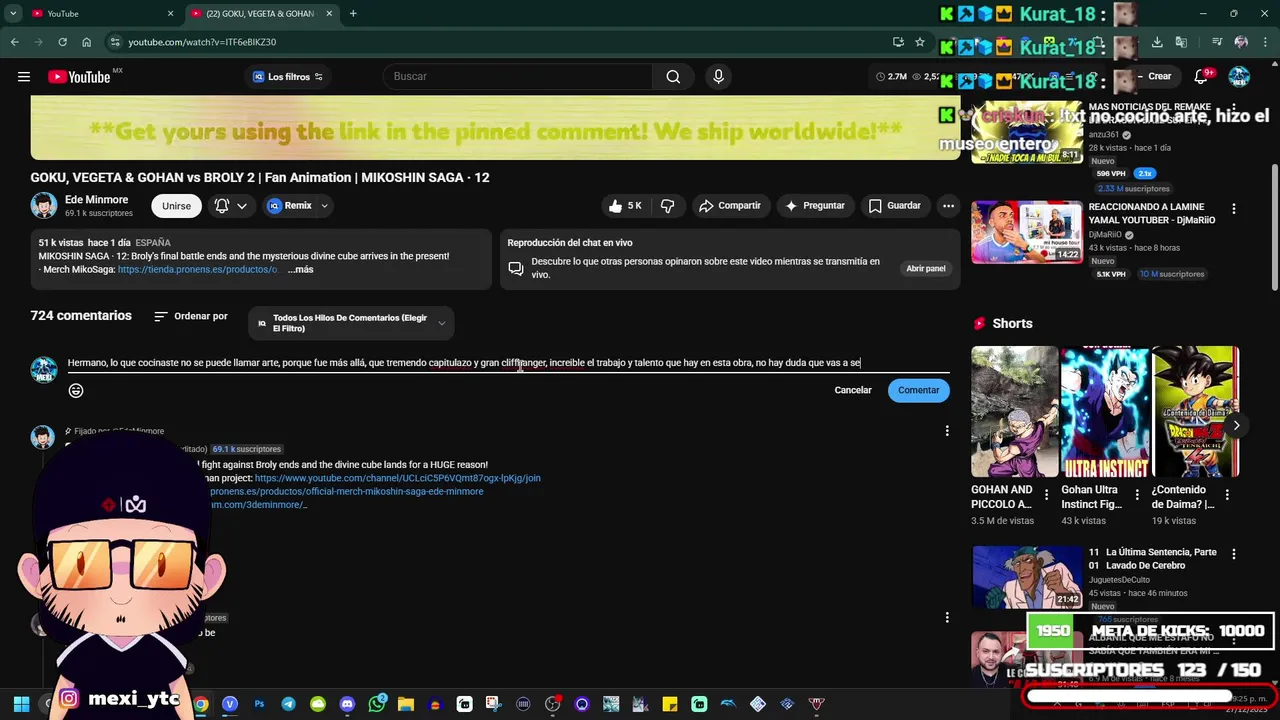Open WhatsApp from the taskbar

(377, 704)
